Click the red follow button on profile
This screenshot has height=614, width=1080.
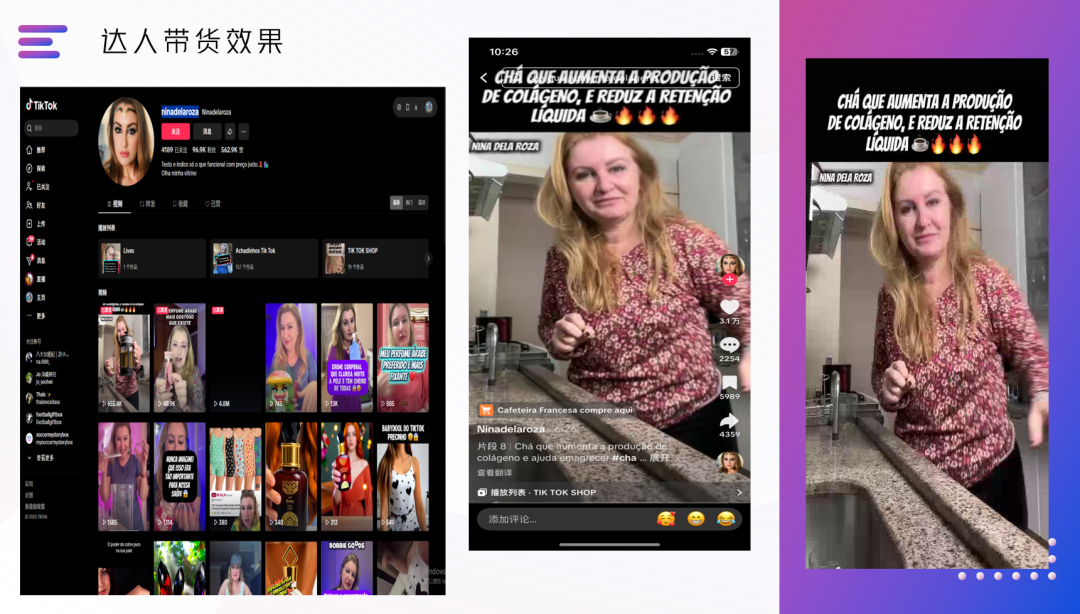pyautogui.click(x=175, y=131)
